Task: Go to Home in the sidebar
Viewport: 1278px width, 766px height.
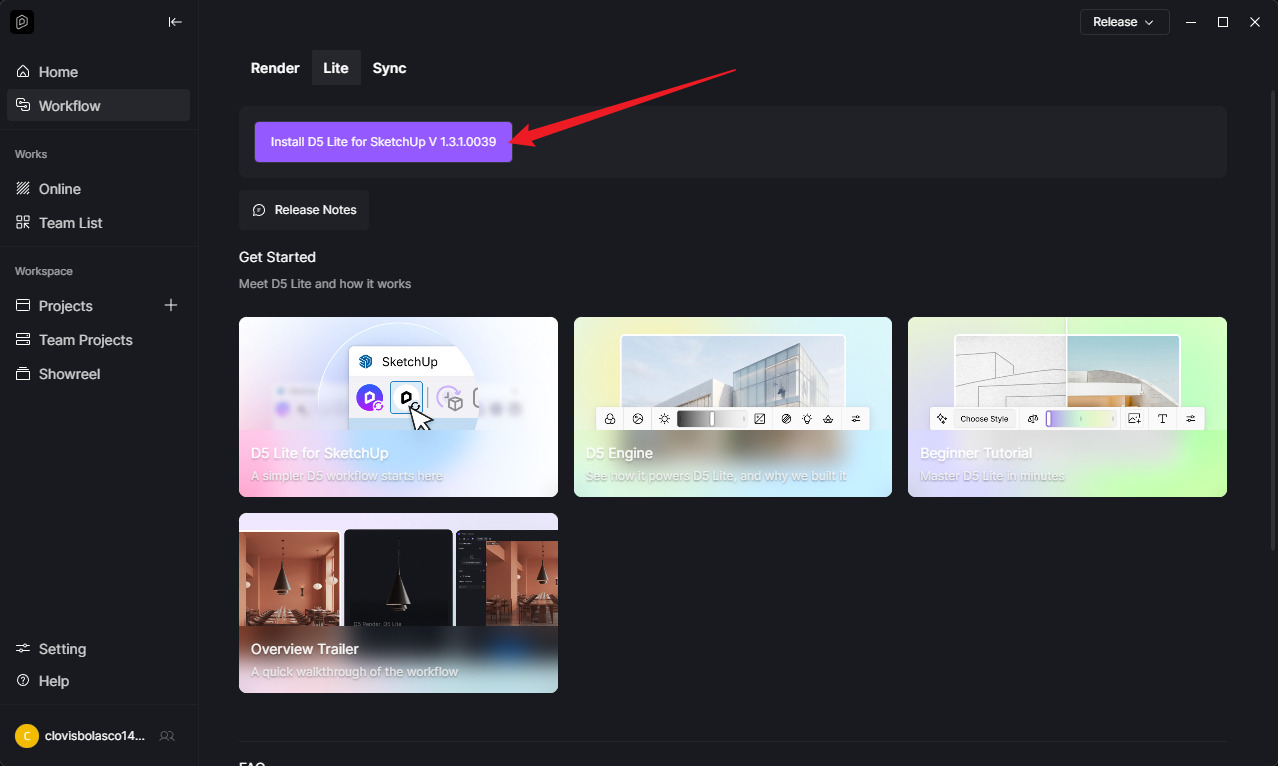Action: click(x=58, y=72)
